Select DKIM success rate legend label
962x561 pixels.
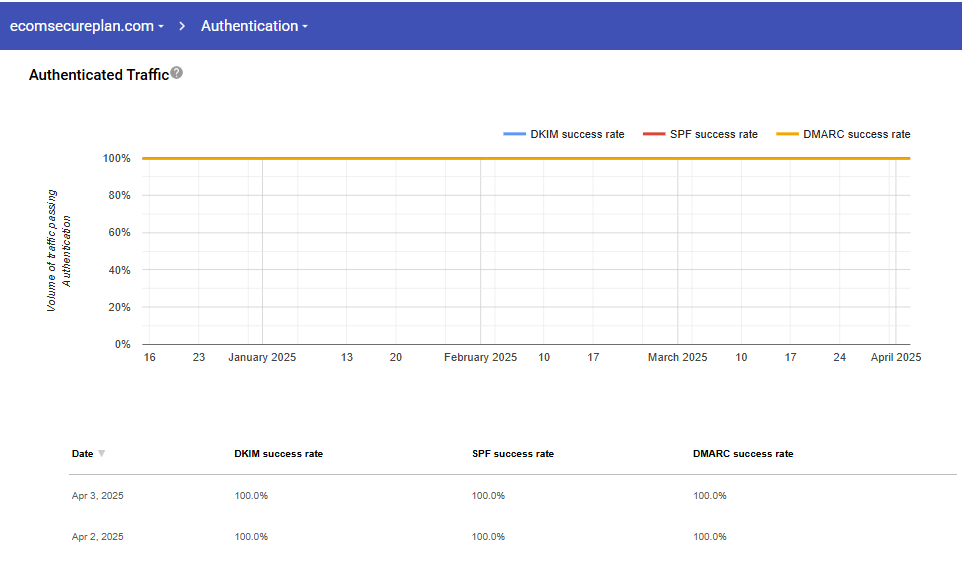tap(577, 134)
